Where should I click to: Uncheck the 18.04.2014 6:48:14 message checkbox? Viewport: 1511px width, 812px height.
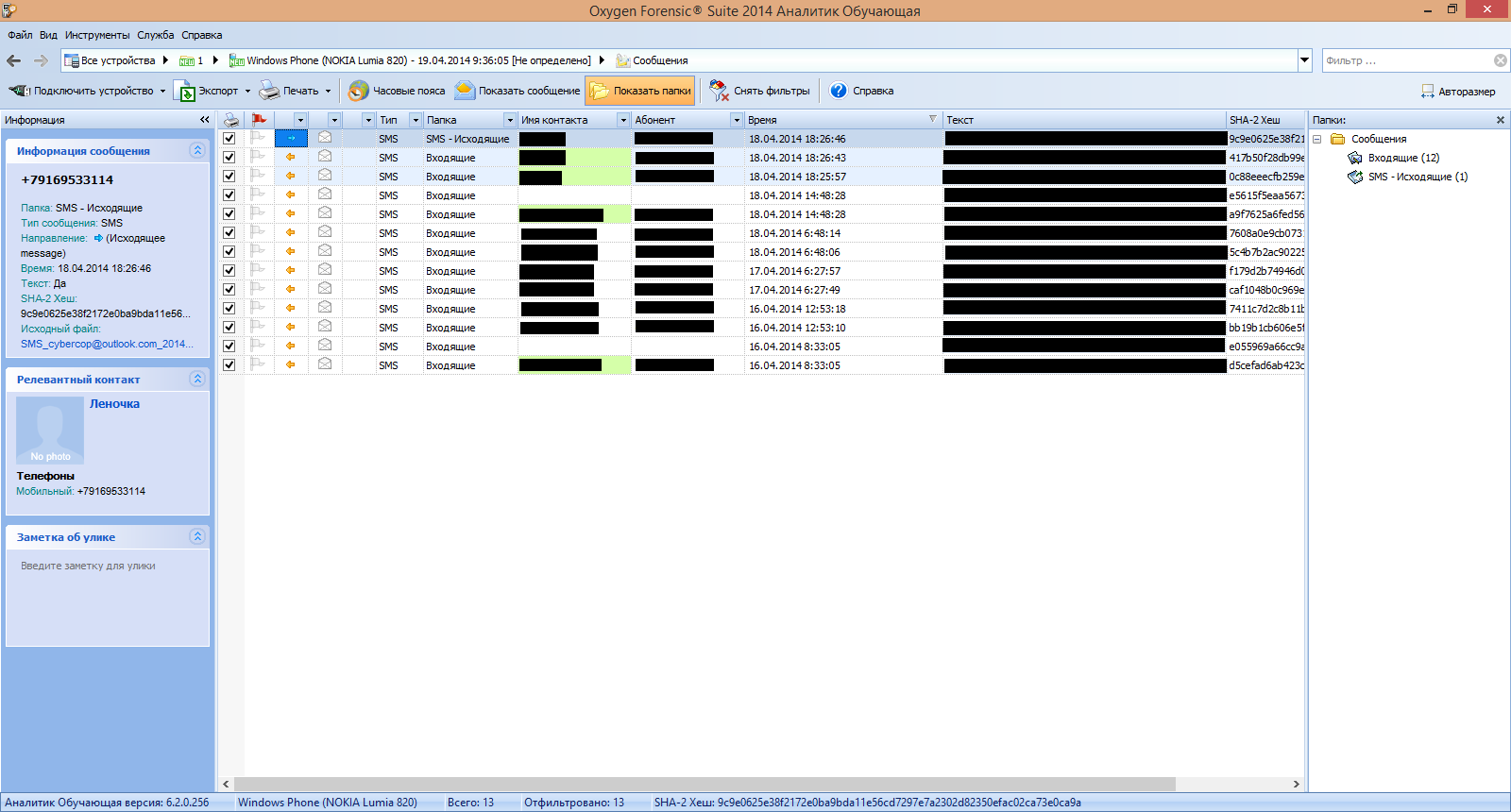[x=229, y=233]
